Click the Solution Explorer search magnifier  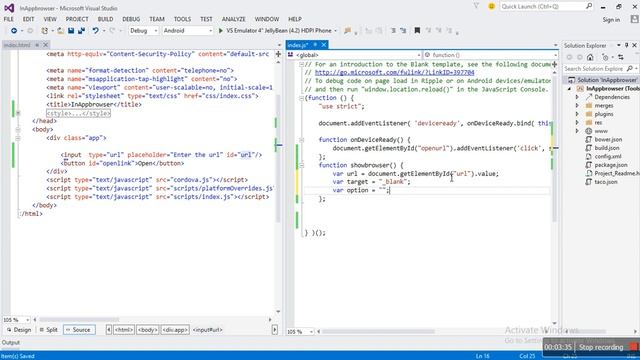click(x=629, y=69)
